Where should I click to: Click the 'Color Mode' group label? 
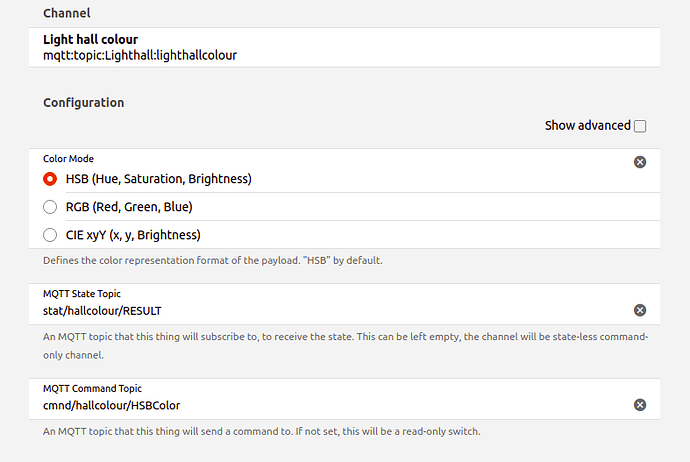[68, 159]
